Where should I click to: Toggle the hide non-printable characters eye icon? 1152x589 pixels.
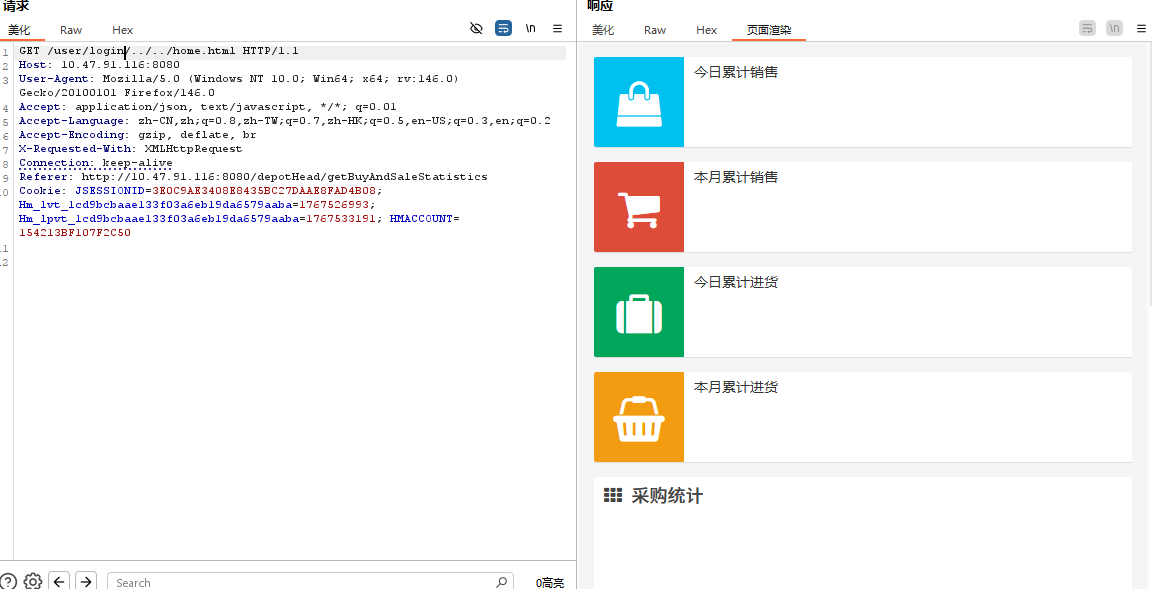(476, 29)
